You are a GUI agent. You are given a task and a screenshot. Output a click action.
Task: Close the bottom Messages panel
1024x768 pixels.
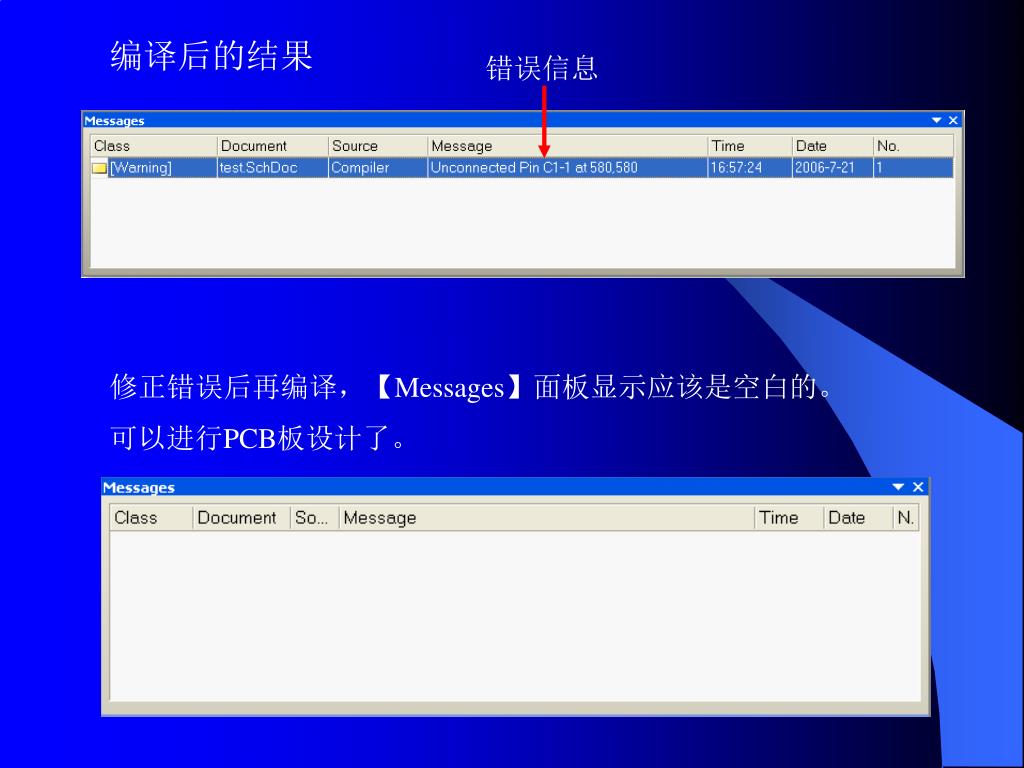pos(918,487)
